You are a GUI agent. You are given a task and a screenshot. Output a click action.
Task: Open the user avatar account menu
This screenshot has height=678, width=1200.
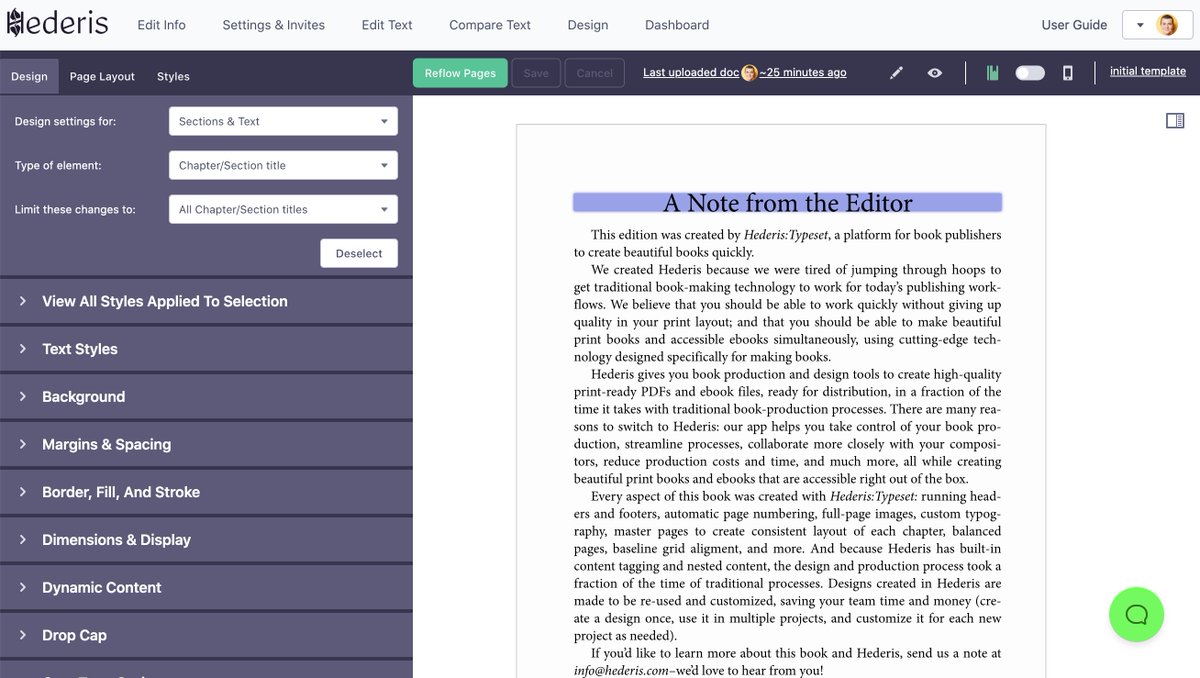(1168, 24)
